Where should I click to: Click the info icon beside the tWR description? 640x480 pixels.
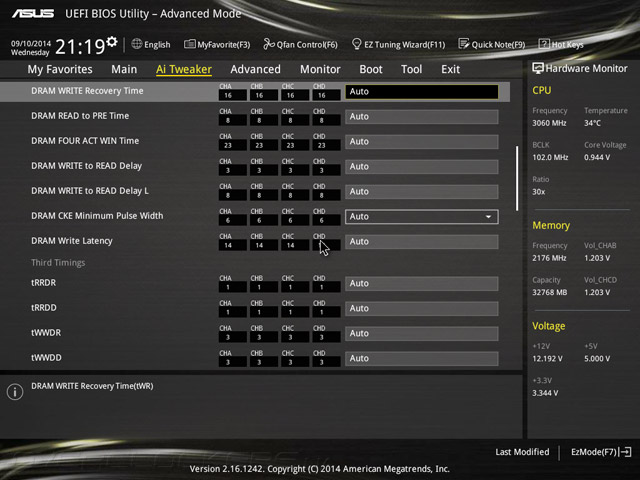[x=15, y=392]
